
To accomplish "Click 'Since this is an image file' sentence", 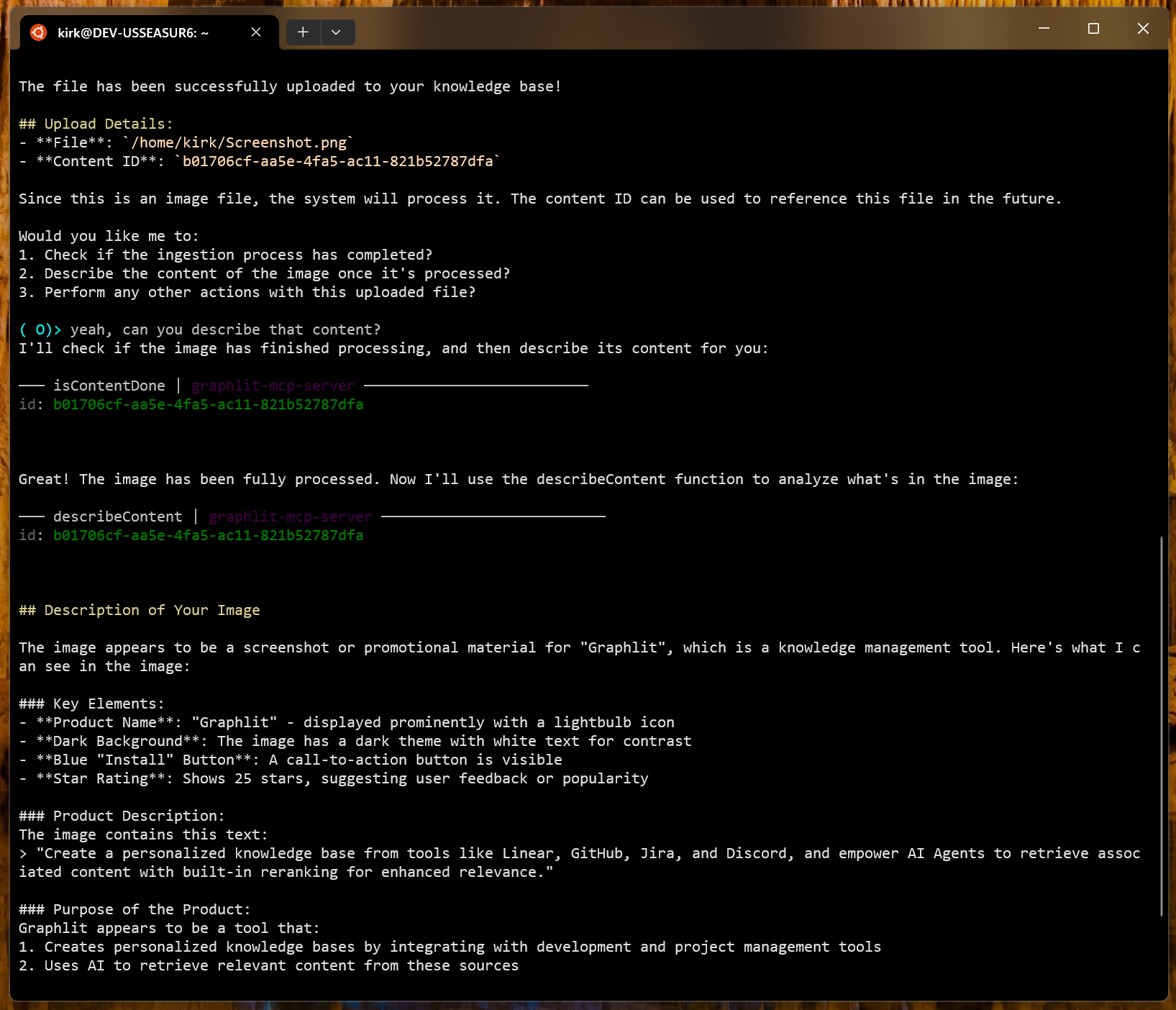I will [x=541, y=199].
